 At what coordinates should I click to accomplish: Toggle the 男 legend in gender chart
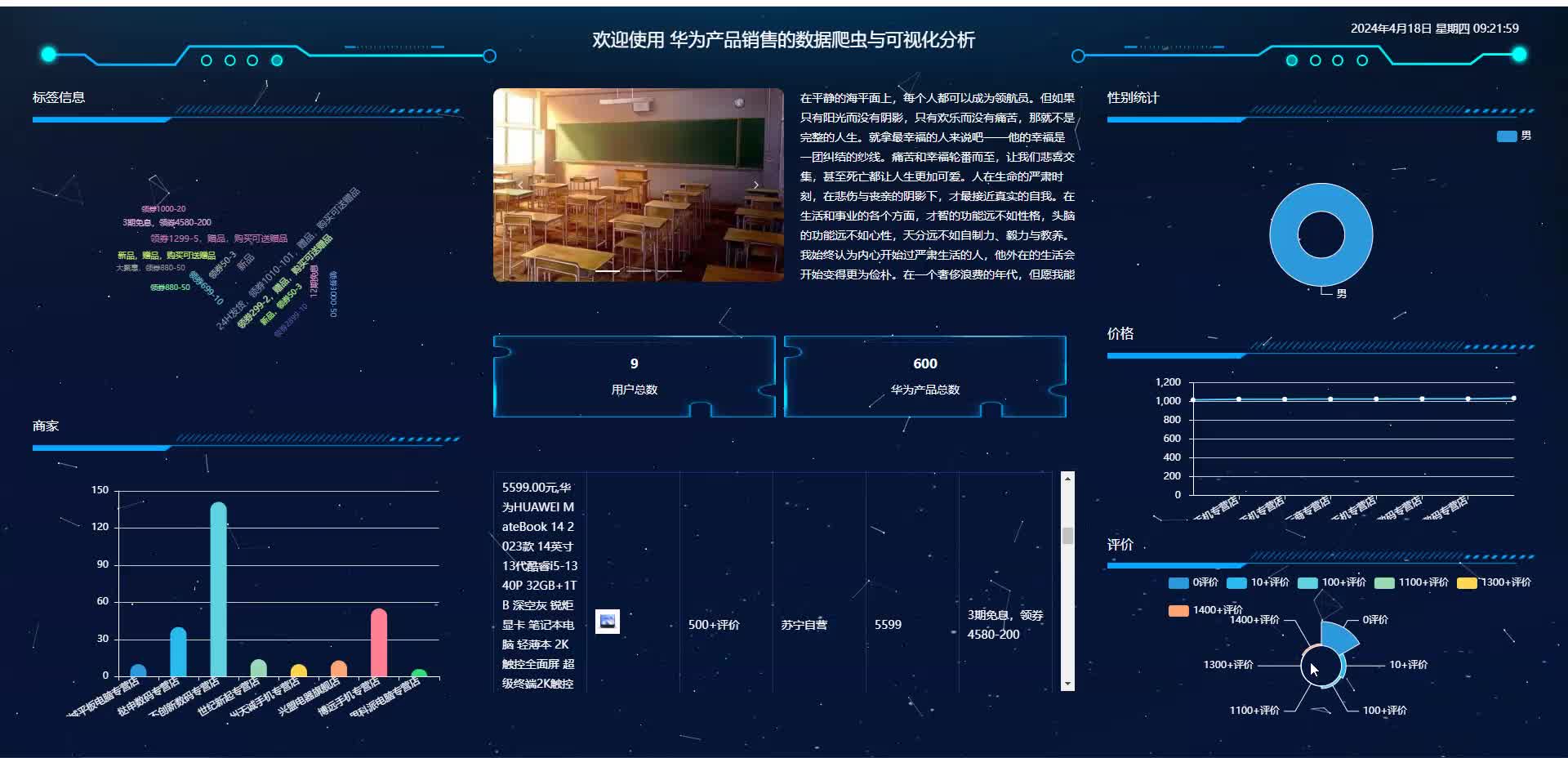(1514, 136)
